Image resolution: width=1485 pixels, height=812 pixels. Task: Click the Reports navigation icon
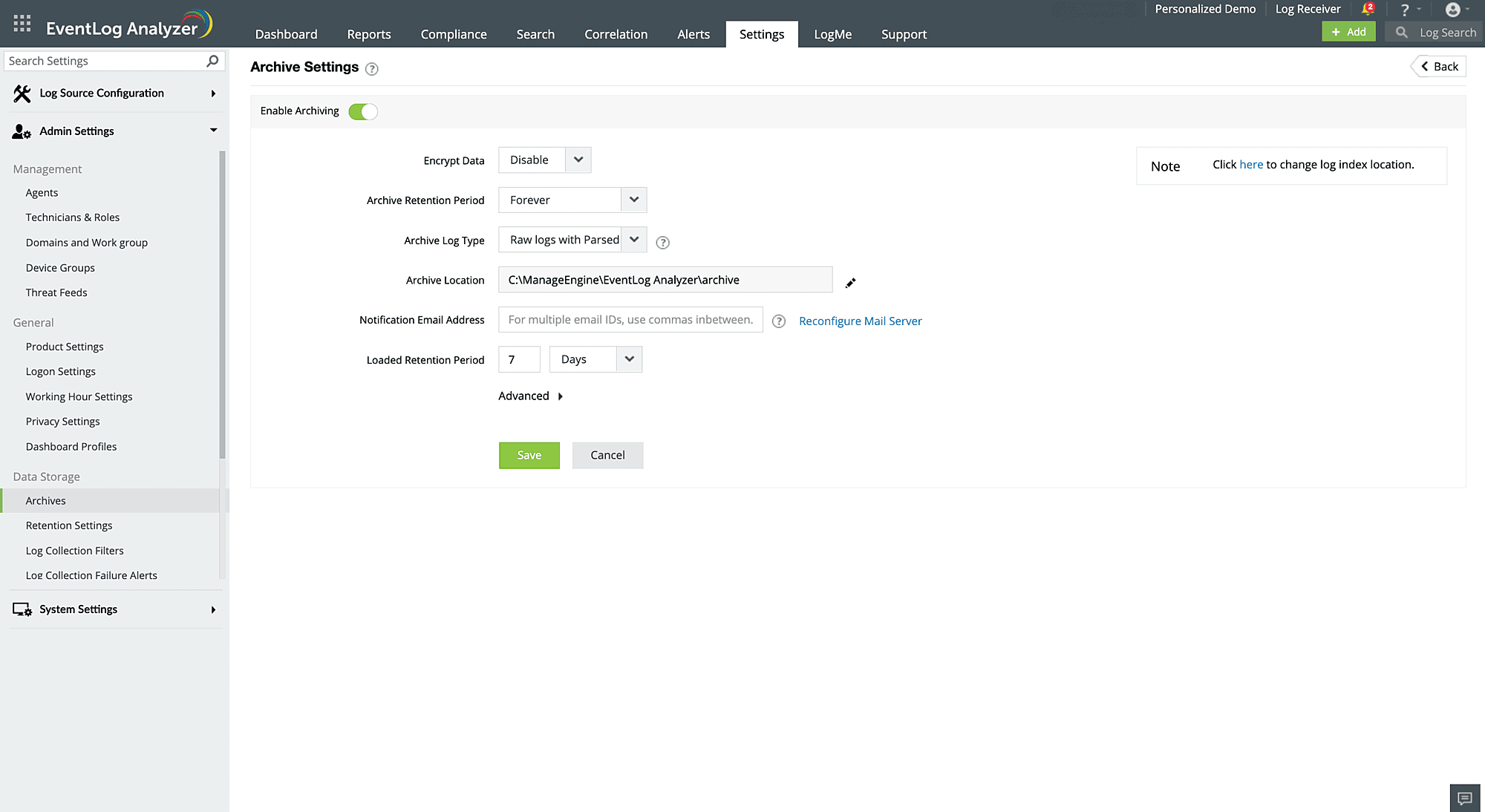369,34
